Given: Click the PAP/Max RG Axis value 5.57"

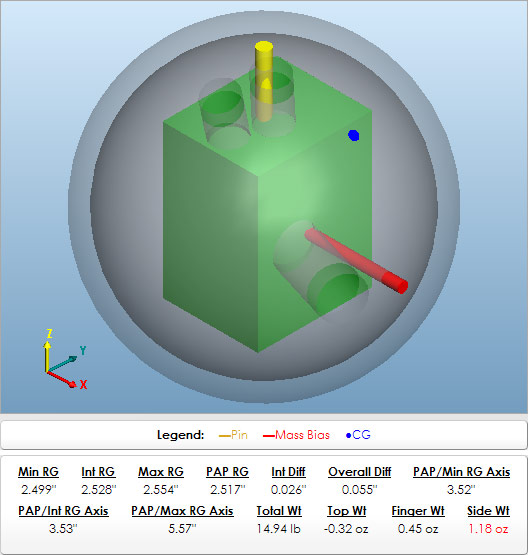Looking at the screenshot, I should [182, 529].
